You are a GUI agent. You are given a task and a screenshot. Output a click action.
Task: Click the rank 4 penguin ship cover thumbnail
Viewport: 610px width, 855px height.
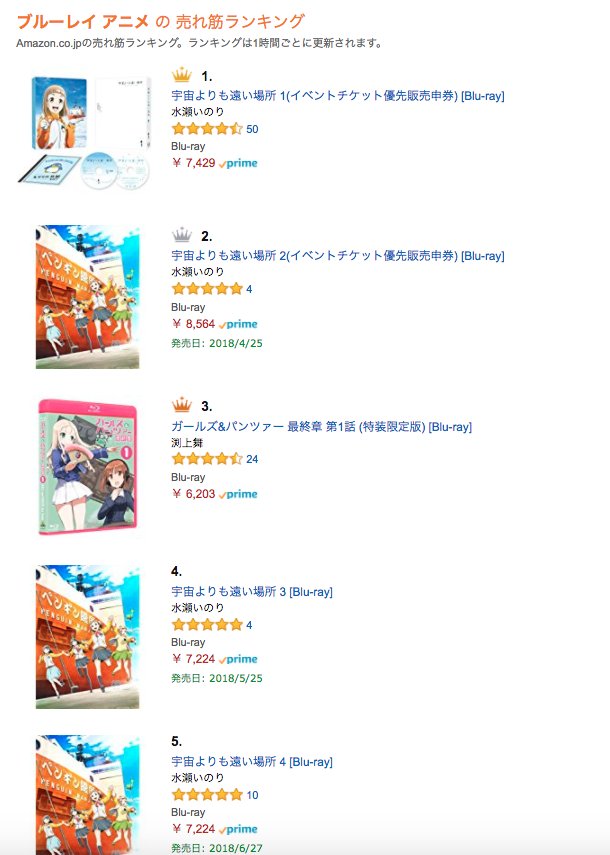click(x=87, y=637)
